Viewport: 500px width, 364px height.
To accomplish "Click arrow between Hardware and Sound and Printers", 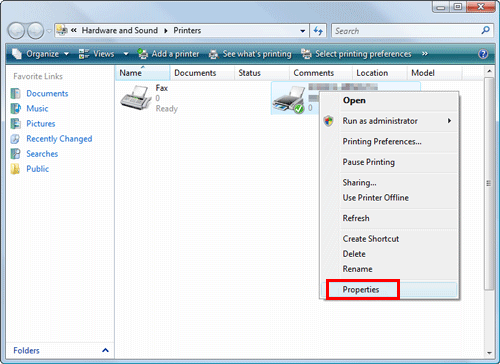I will point(166,31).
